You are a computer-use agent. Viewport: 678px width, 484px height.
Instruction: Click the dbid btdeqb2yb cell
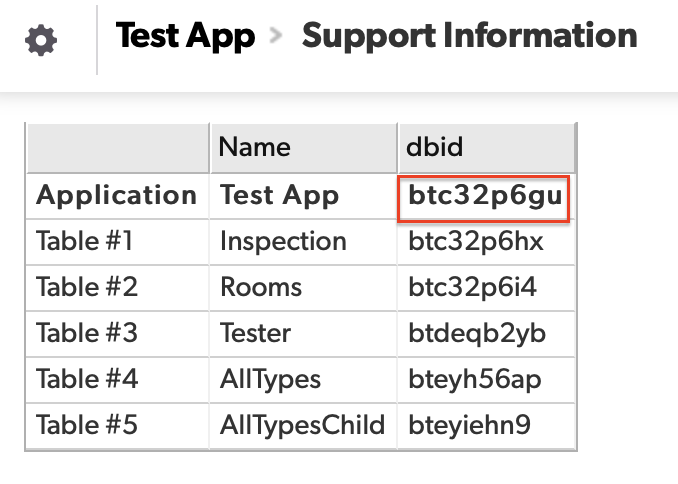[477, 334]
